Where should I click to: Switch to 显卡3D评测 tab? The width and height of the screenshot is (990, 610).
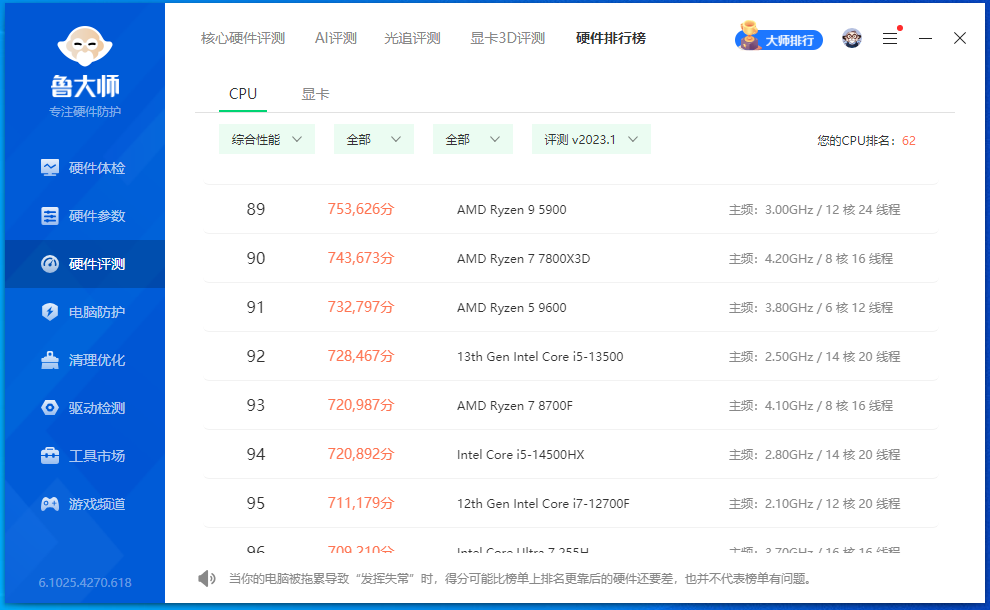(x=508, y=39)
